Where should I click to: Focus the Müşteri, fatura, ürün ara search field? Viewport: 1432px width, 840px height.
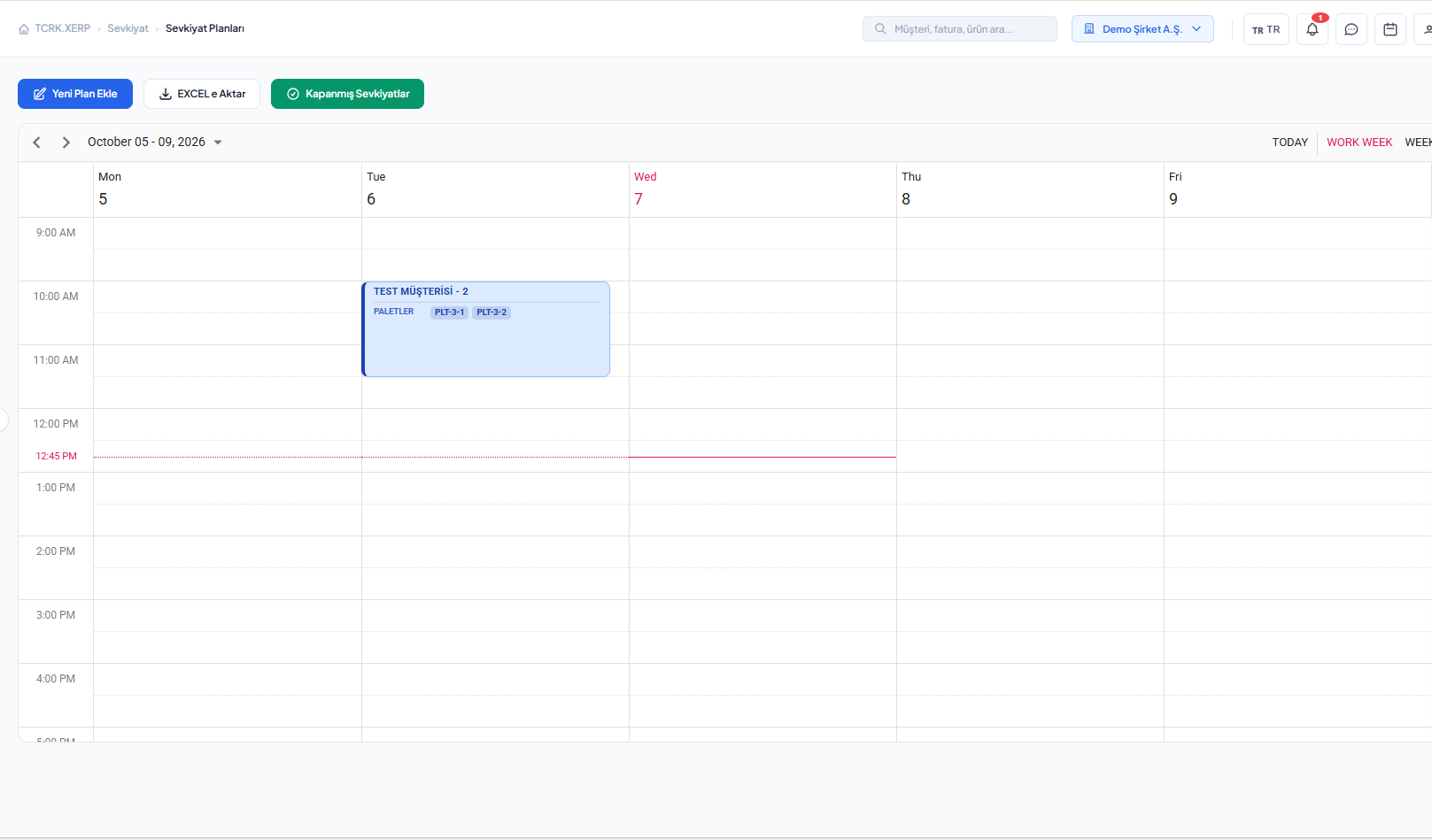click(960, 29)
